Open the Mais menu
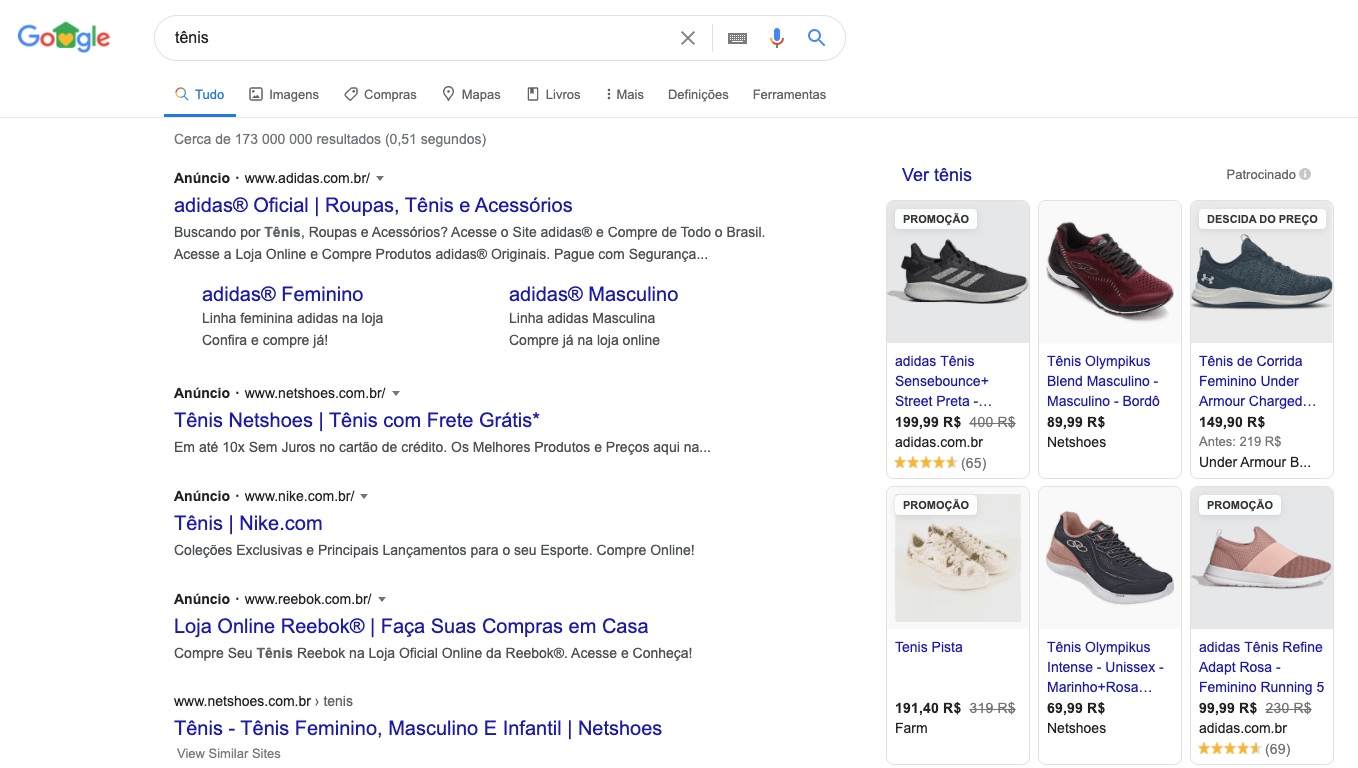 (x=624, y=94)
